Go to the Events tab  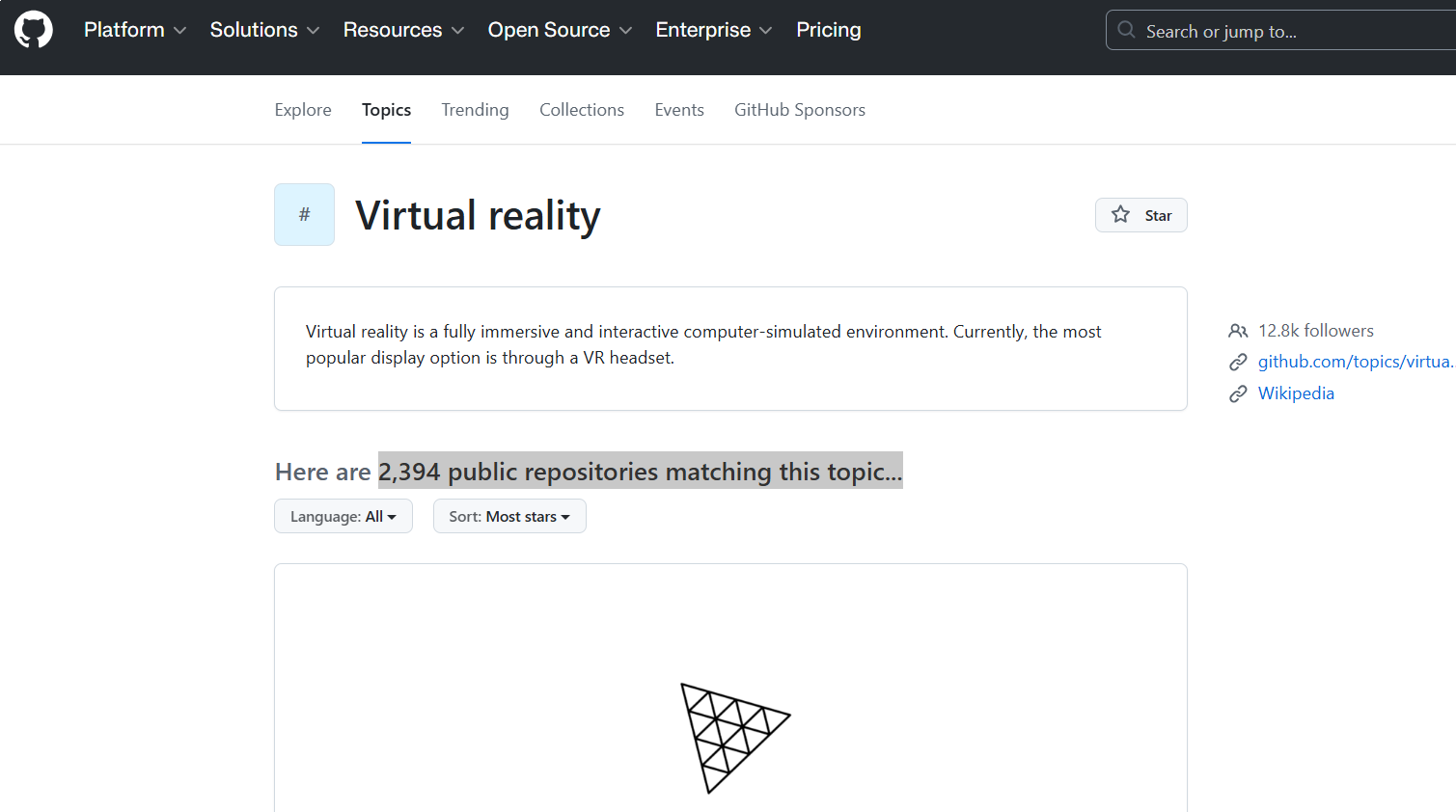[679, 110]
